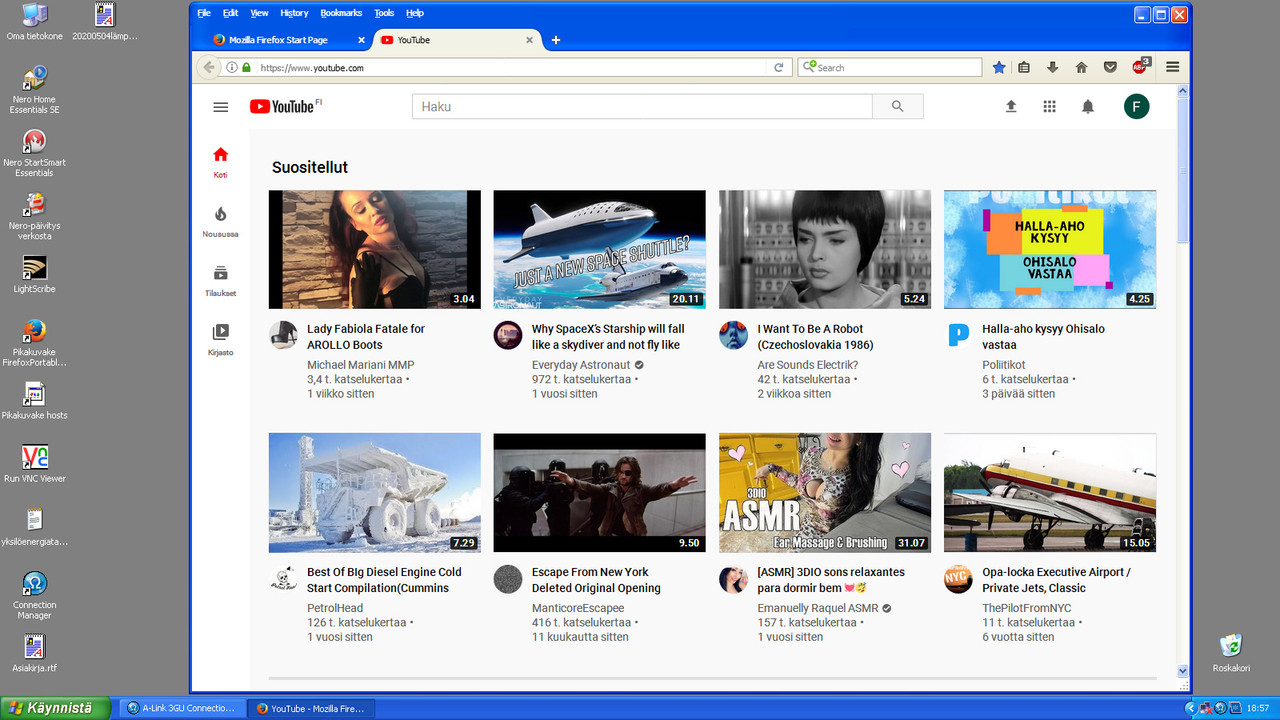Open Firefox downloads arrow icon

tap(1052, 67)
